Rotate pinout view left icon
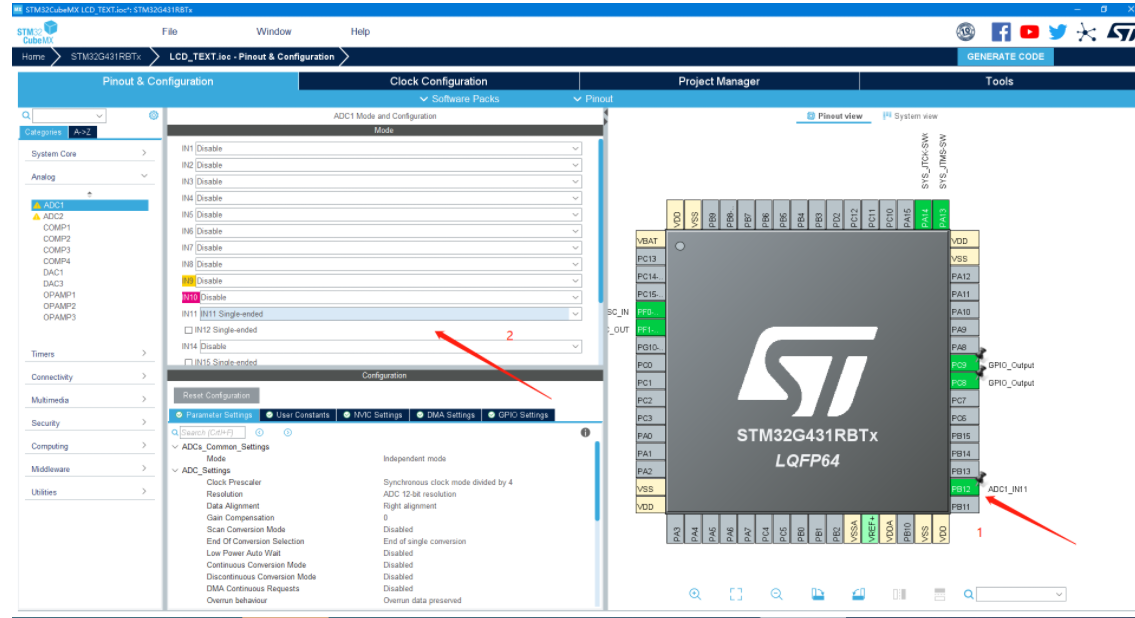Screen dimensions: 1135x618 817,594
